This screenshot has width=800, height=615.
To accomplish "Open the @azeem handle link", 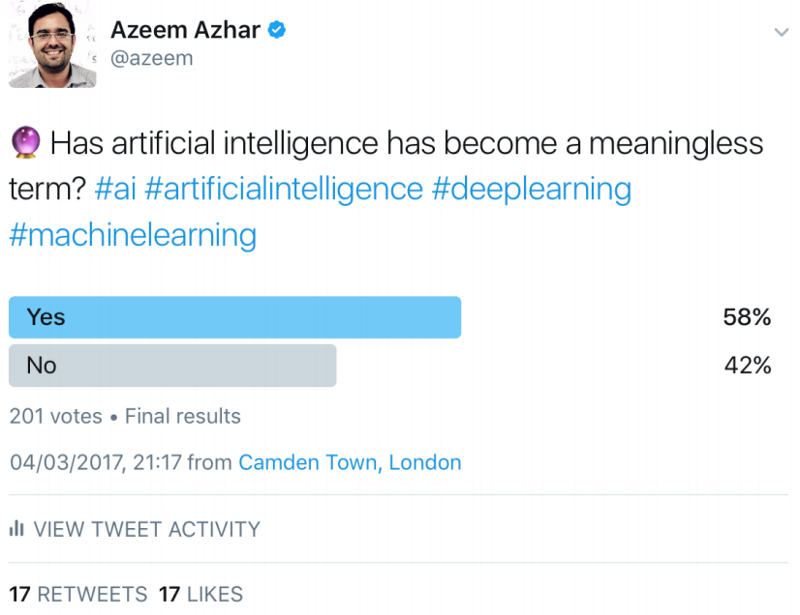I will [x=152, y=59].
